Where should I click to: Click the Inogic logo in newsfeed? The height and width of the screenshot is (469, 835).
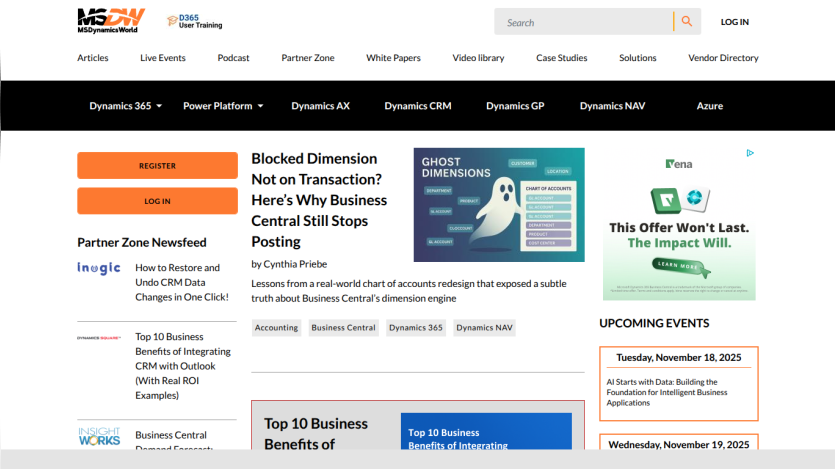coord(99,268)
